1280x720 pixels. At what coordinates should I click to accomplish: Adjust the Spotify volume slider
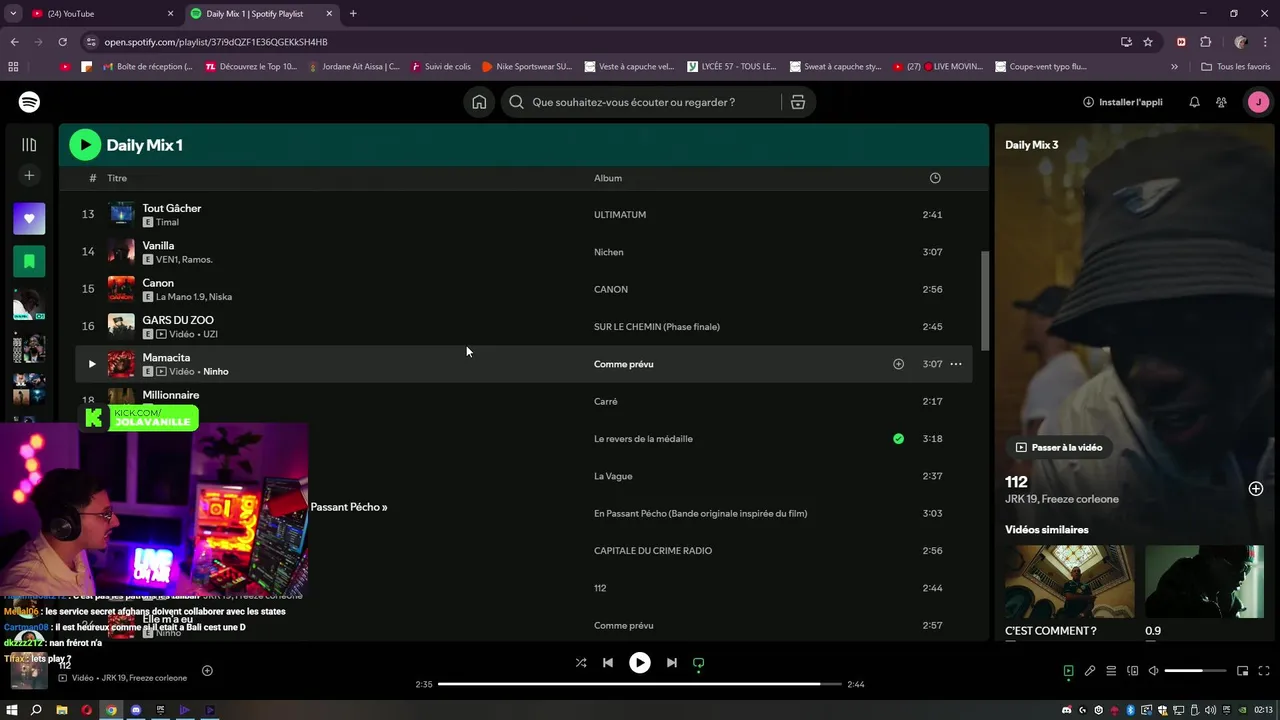1196,671
